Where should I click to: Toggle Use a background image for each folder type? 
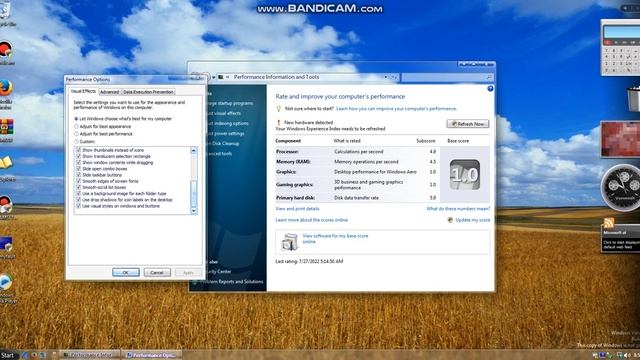pyautogui.click(x=79, y=193)
